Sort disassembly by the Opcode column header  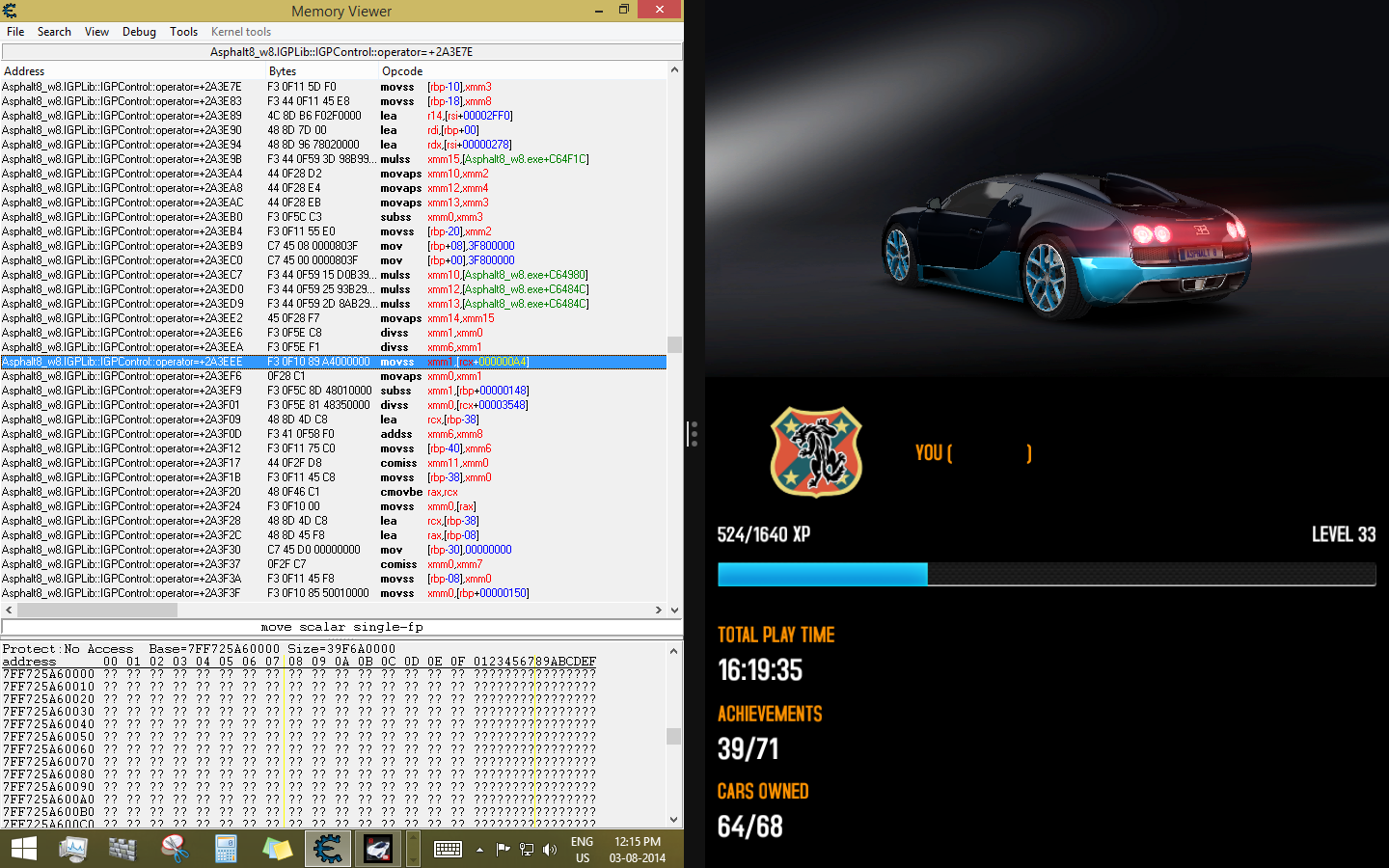click(402, 71)
